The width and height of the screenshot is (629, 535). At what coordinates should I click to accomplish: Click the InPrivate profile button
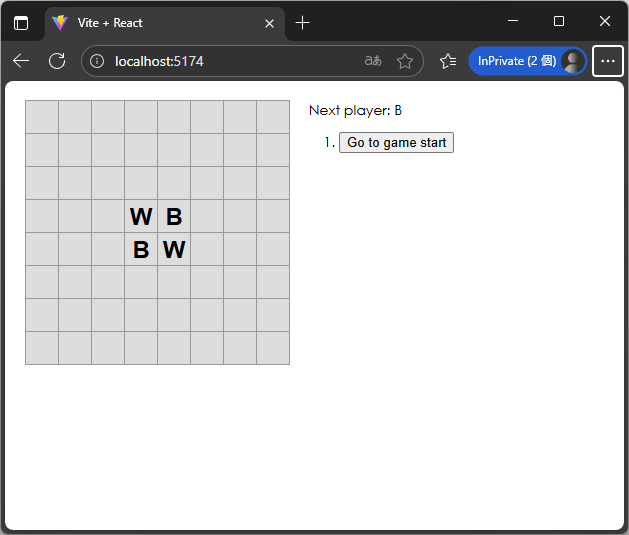click(x=527, y=61)
